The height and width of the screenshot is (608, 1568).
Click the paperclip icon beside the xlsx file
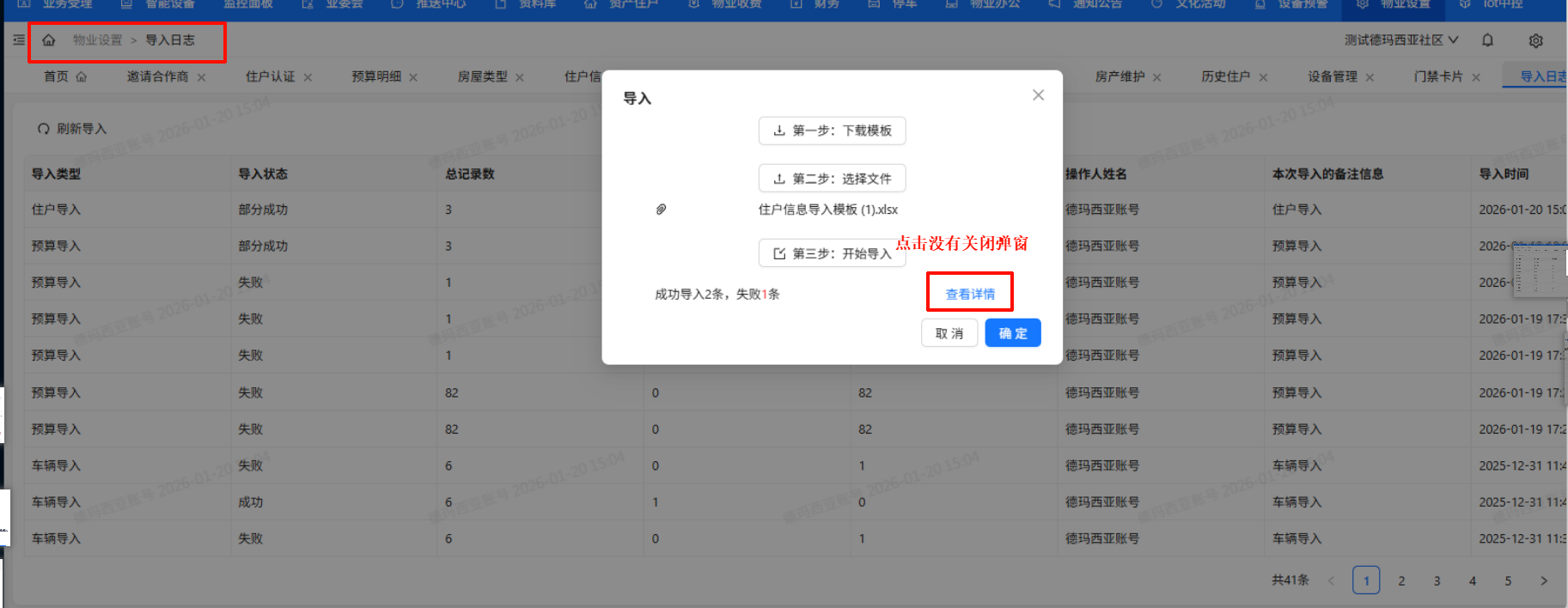pyautogui.click(x=661, y=210)
